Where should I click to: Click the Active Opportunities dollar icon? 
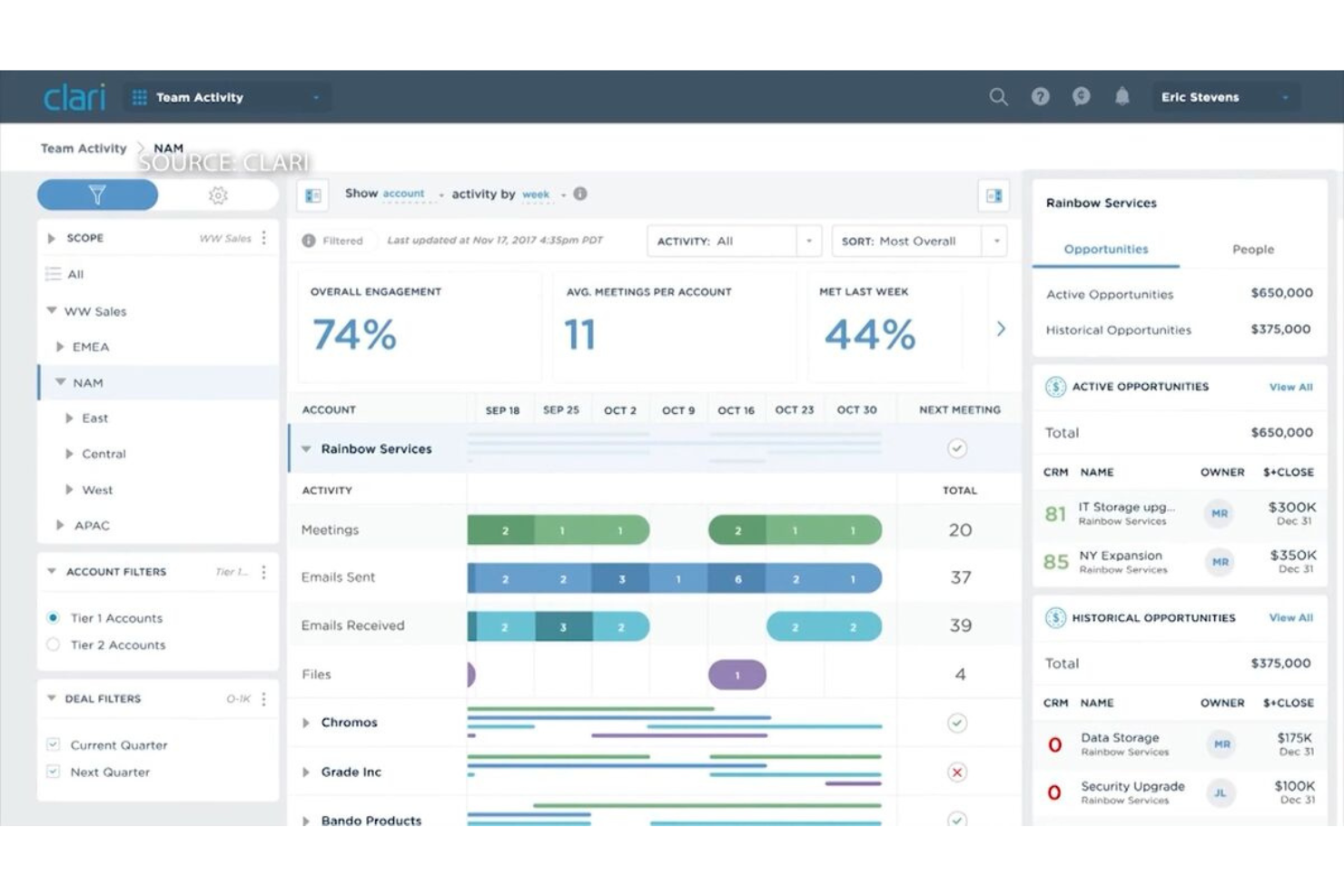pyautogui.click(x=1055, y=387)
